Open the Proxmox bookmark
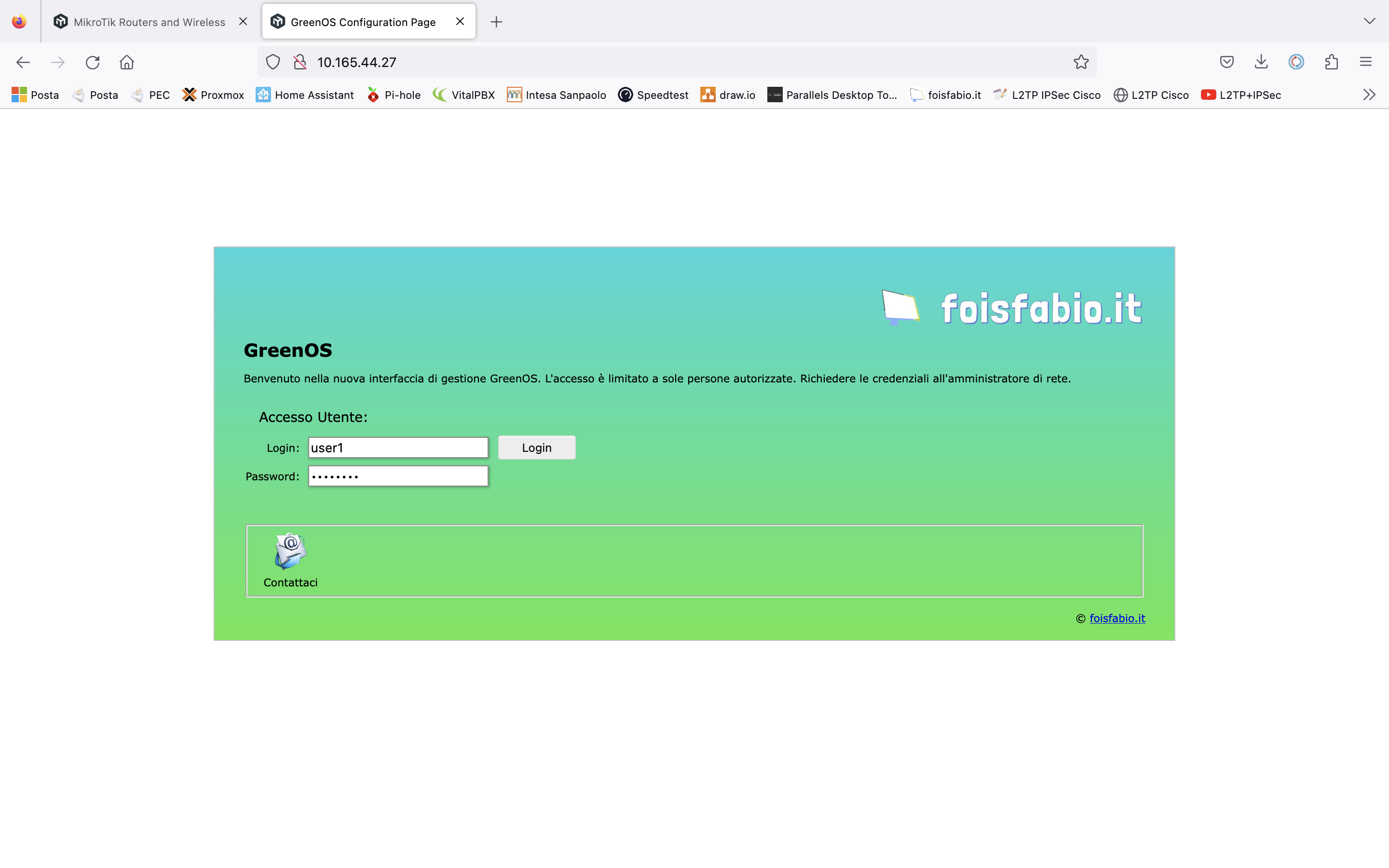 click(213, 95)
